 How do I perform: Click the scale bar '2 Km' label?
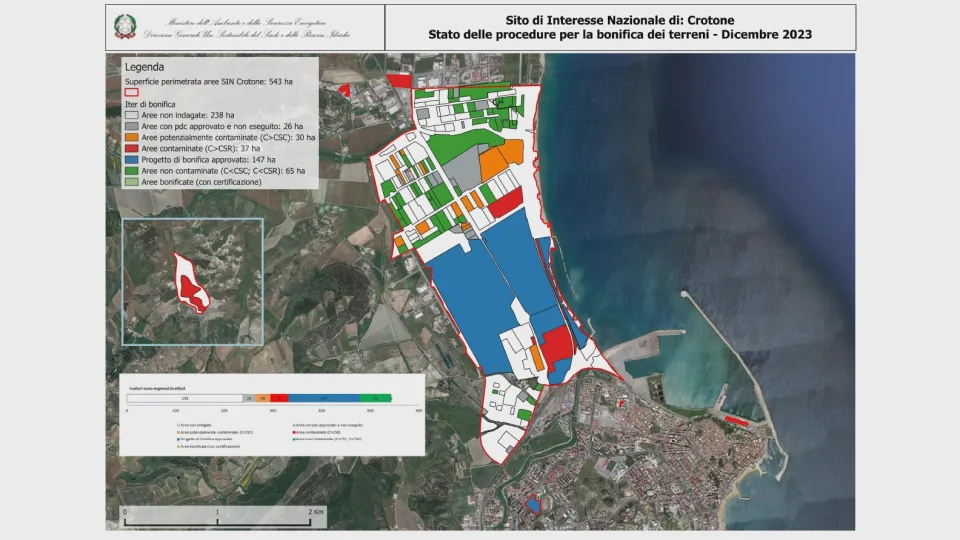tap(316, 512)
